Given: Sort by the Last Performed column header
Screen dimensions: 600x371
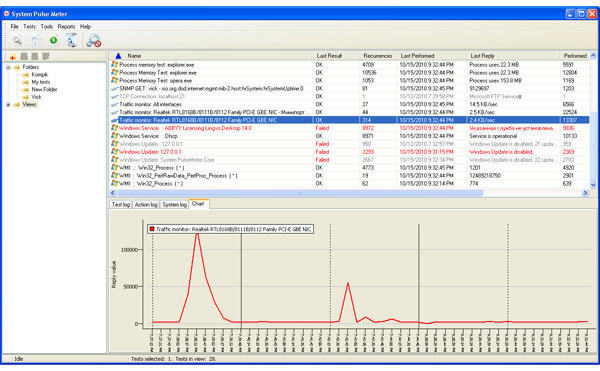Looking at the screenshot, I should pos(431,56).
